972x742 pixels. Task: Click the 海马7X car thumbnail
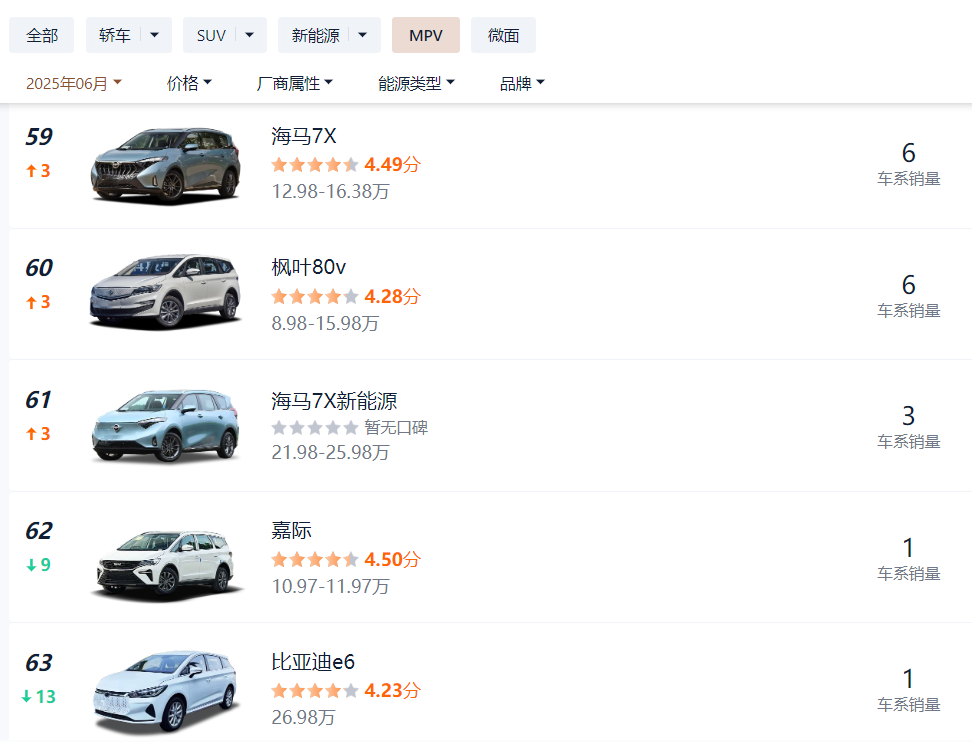[x=166, y=166]
